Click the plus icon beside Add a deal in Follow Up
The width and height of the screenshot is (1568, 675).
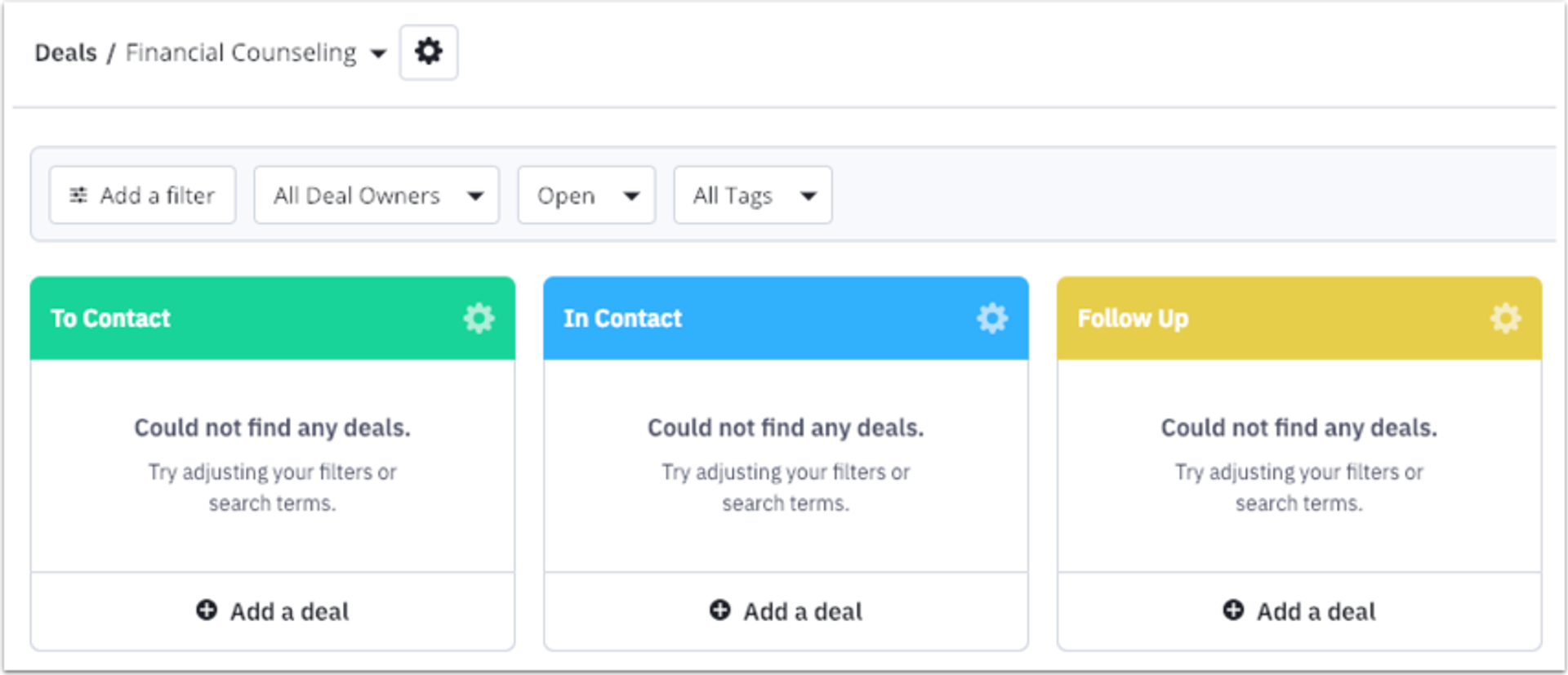[x=1233, y=610]
